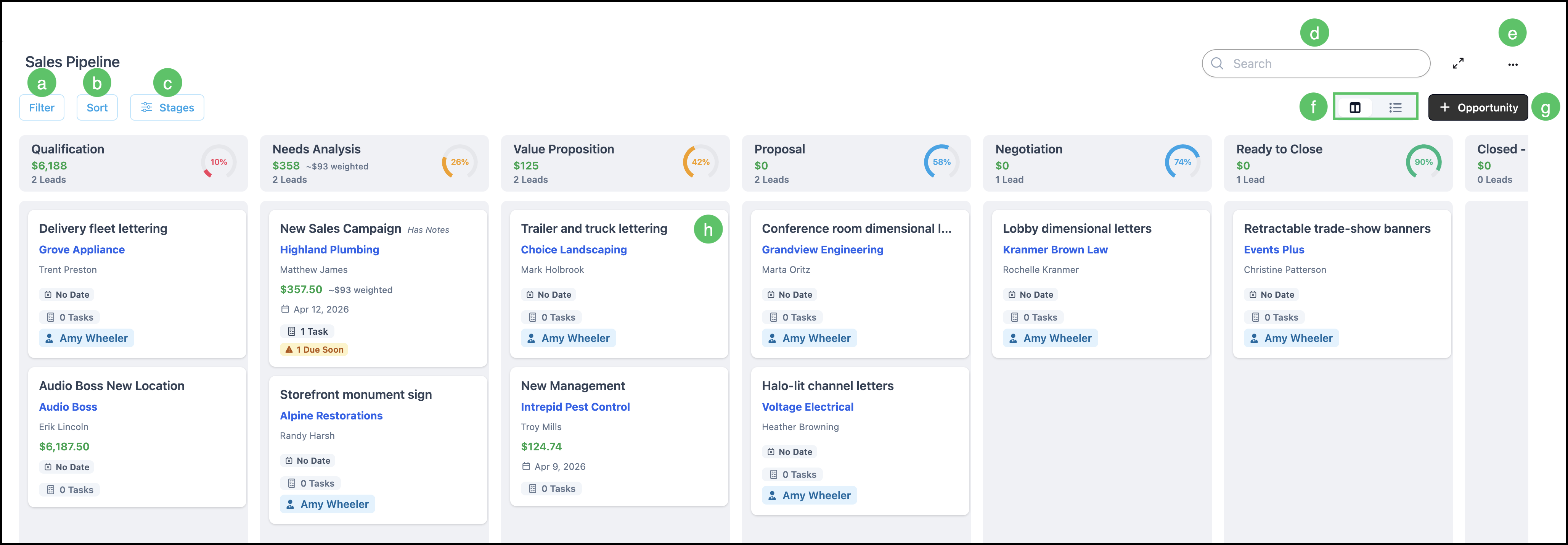The image size is (1568, 545).
Task: Click the Negotiation stage header
Action: 1097,163
